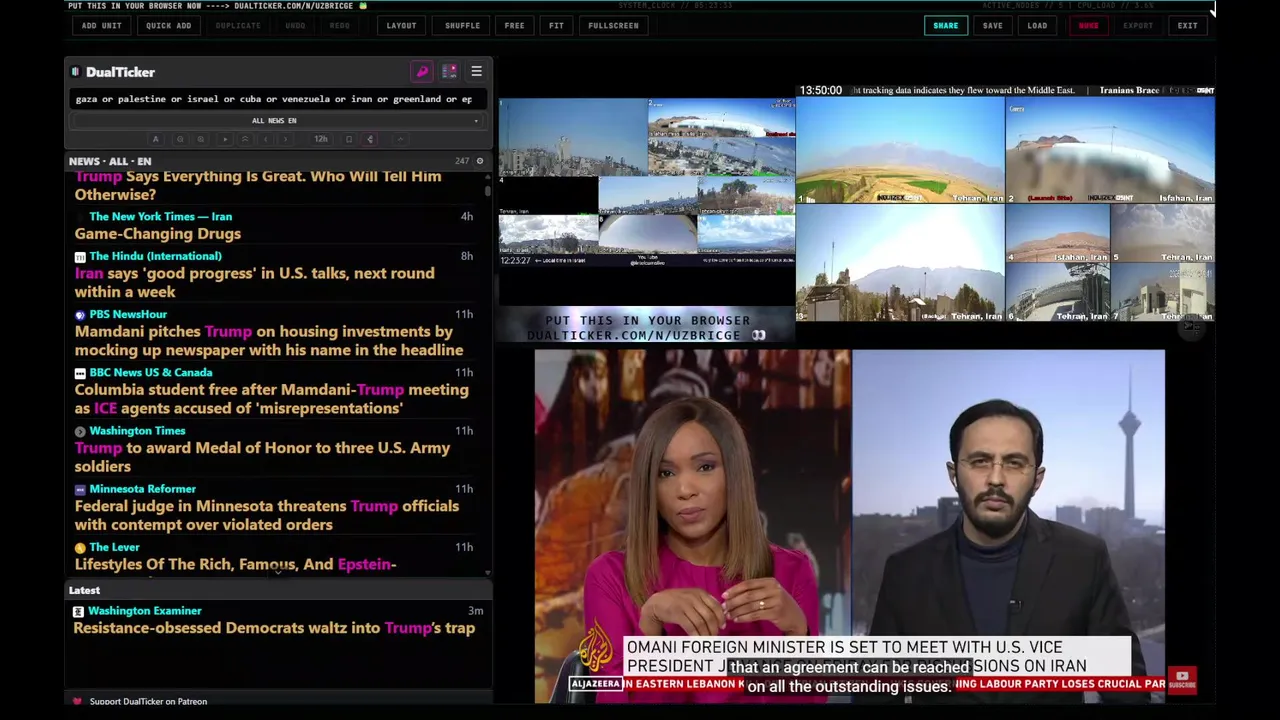
Task: Open Federal judge in Minnesota headline
Action: tap(266, 515)
